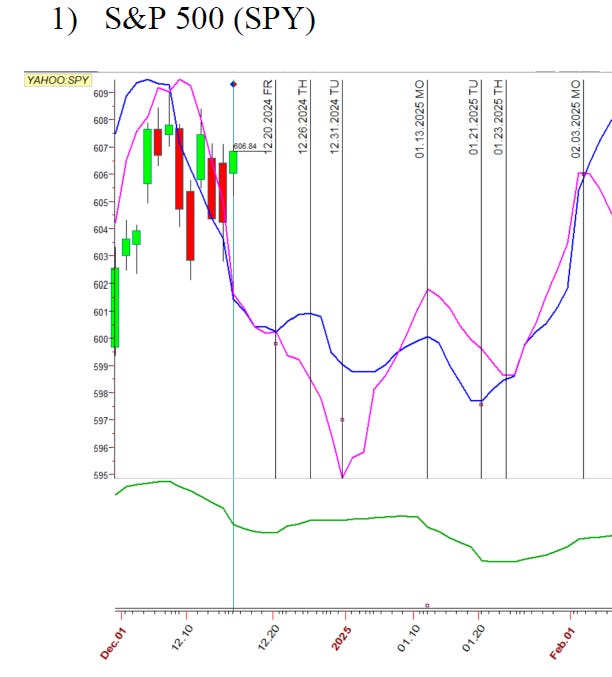The height and width of the screenshot is (677, 612).
Task: Click the 604 price axis label
Action: (x=100, y=230)
